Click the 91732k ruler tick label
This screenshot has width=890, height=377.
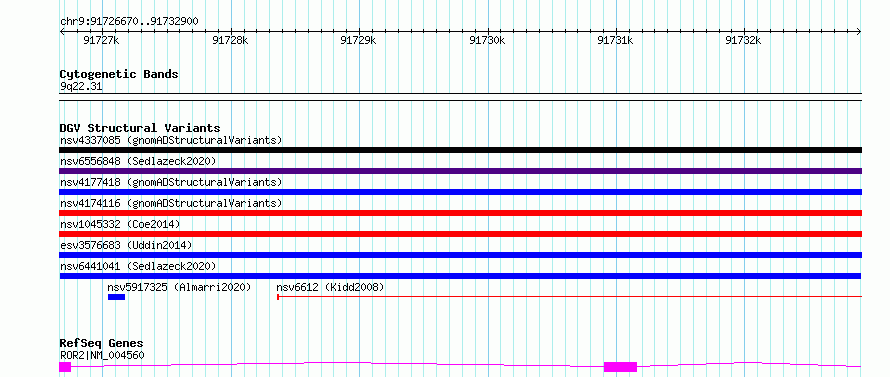744,40
